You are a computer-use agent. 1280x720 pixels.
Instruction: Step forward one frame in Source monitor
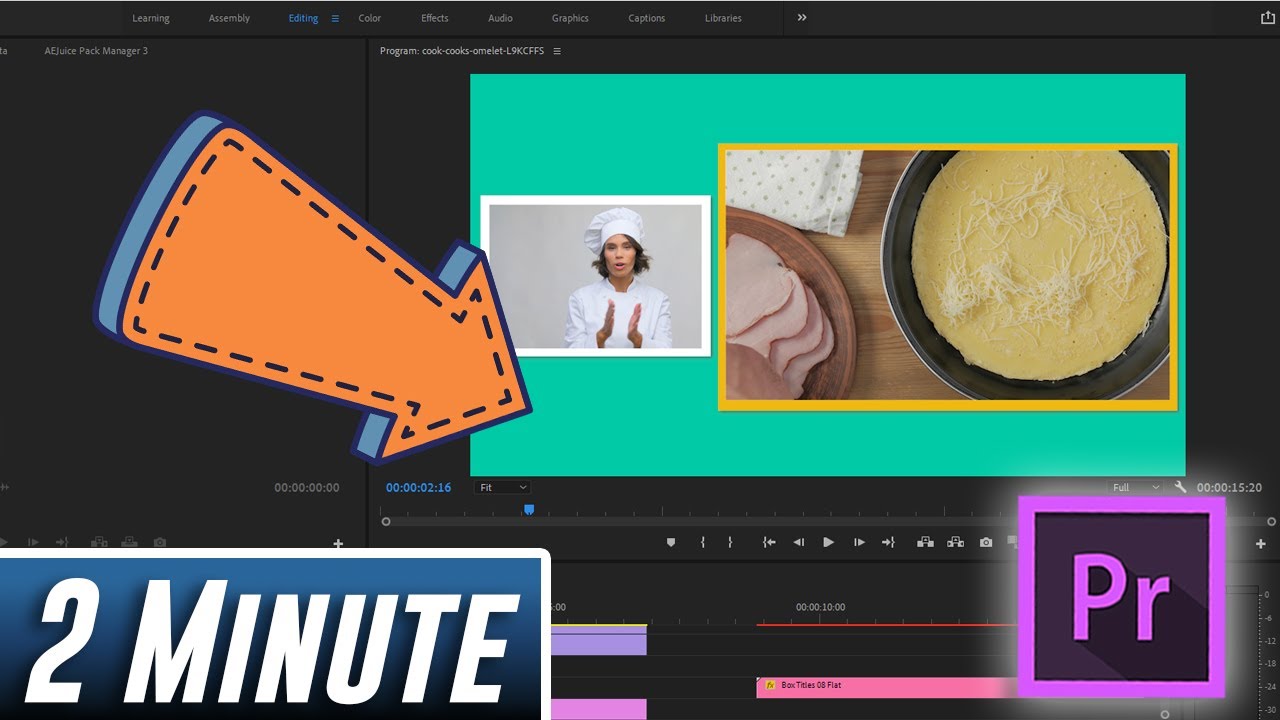click(x=33, y=542)
